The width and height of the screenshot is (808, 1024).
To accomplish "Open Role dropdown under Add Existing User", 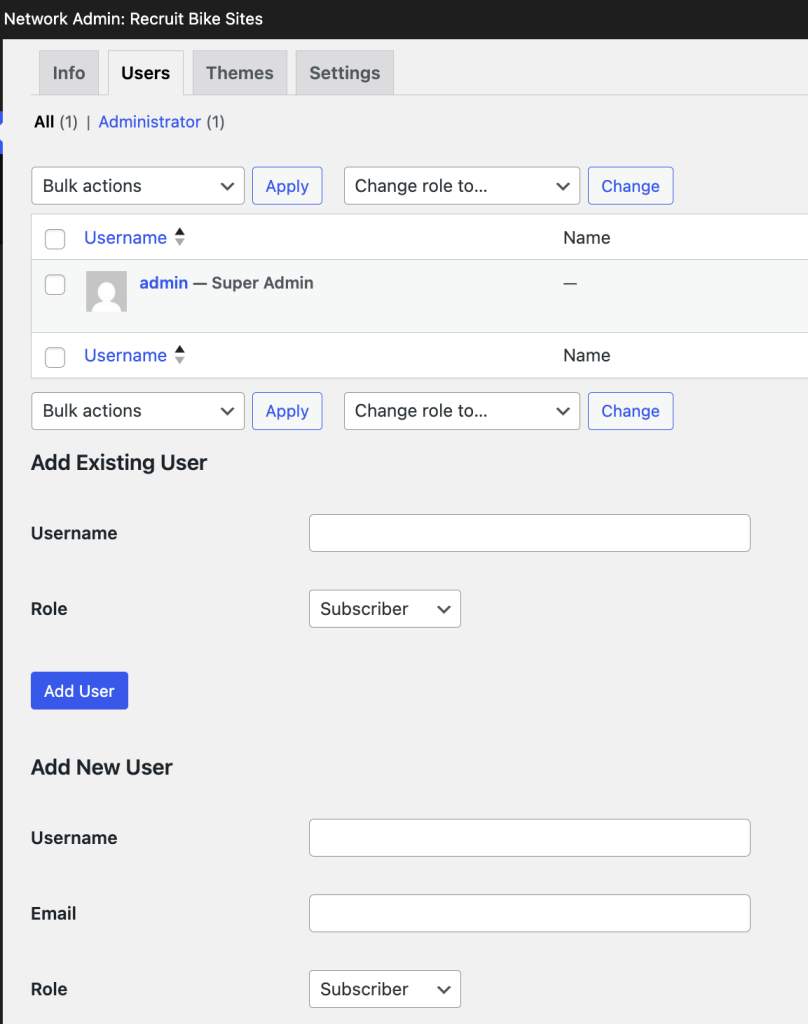I will tap(385, 609).
